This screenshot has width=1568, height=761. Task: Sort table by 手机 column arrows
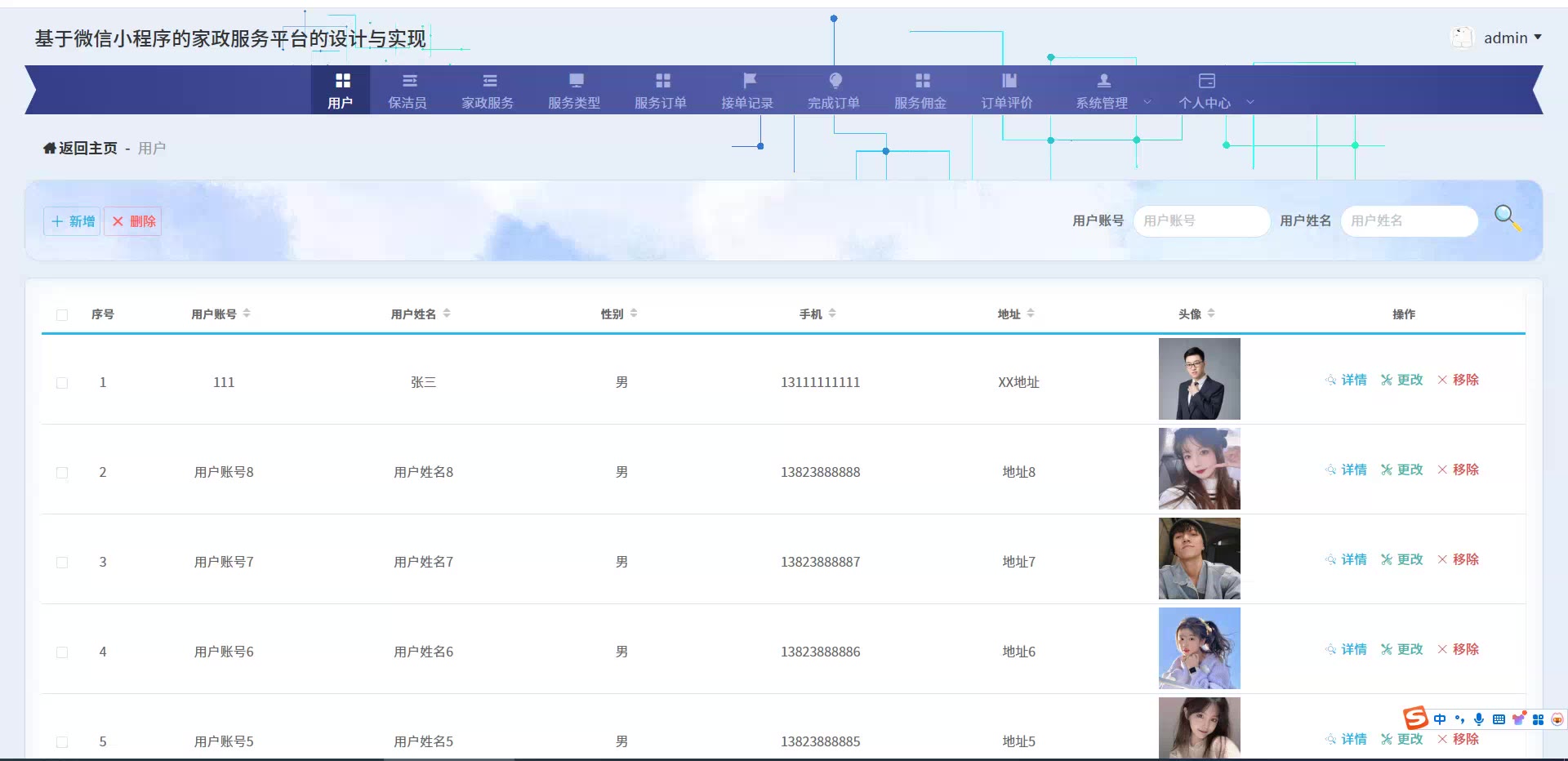coord(832,314)
